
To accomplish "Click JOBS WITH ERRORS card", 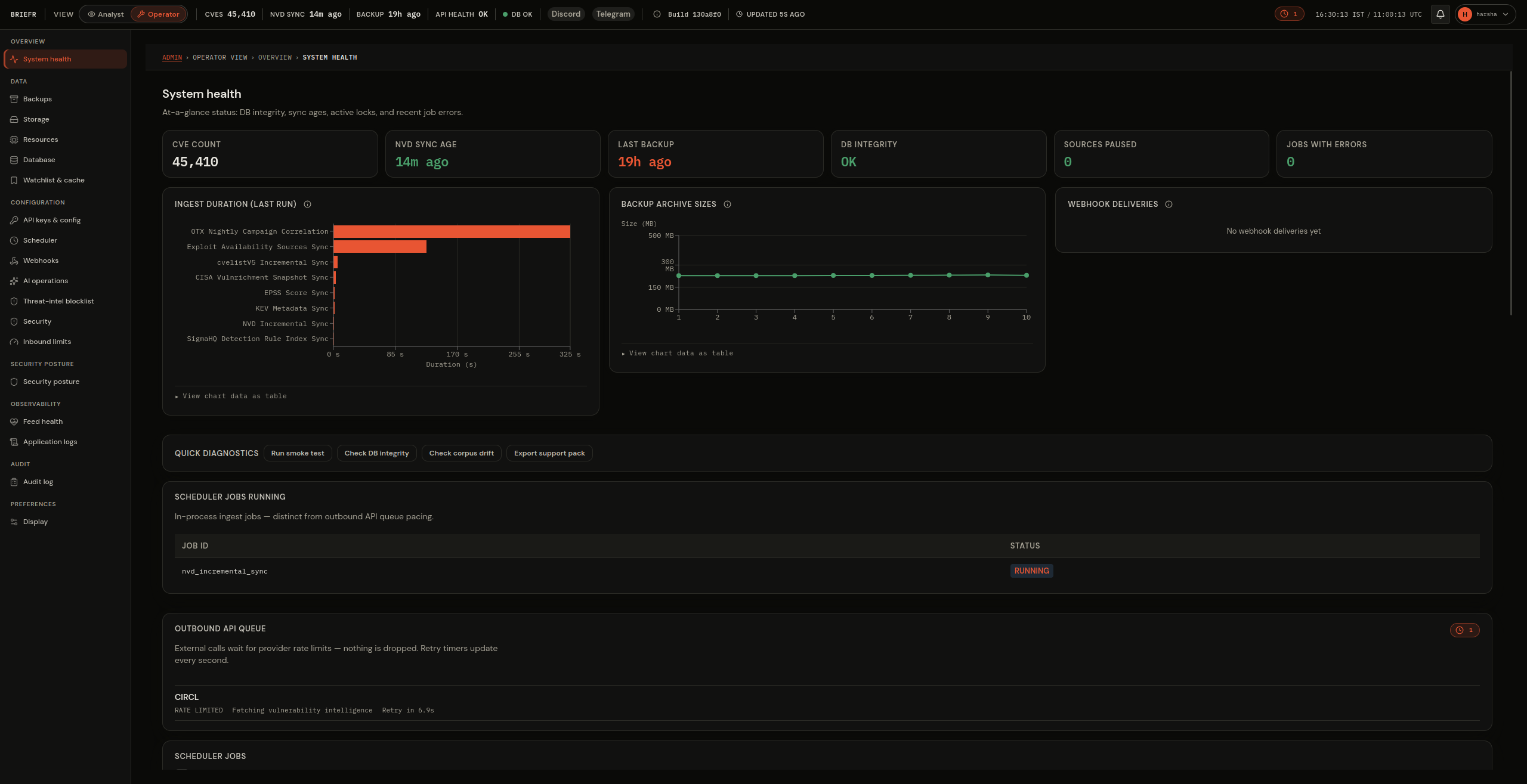I will tap(1384, 154).
